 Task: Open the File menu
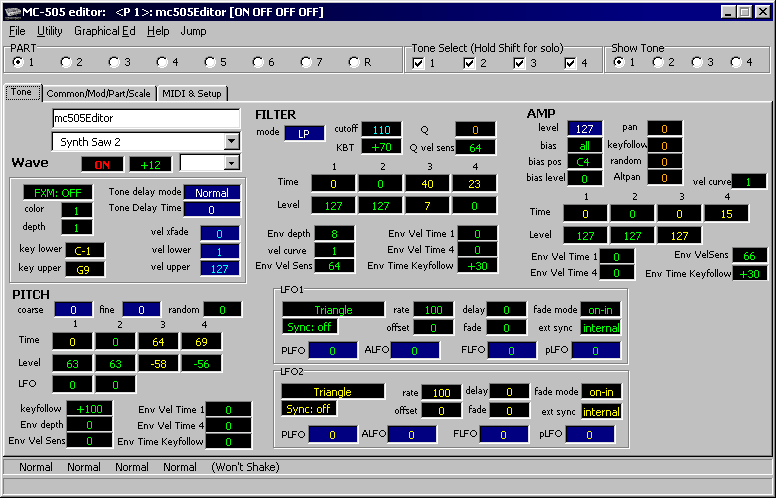click(17, 31)
